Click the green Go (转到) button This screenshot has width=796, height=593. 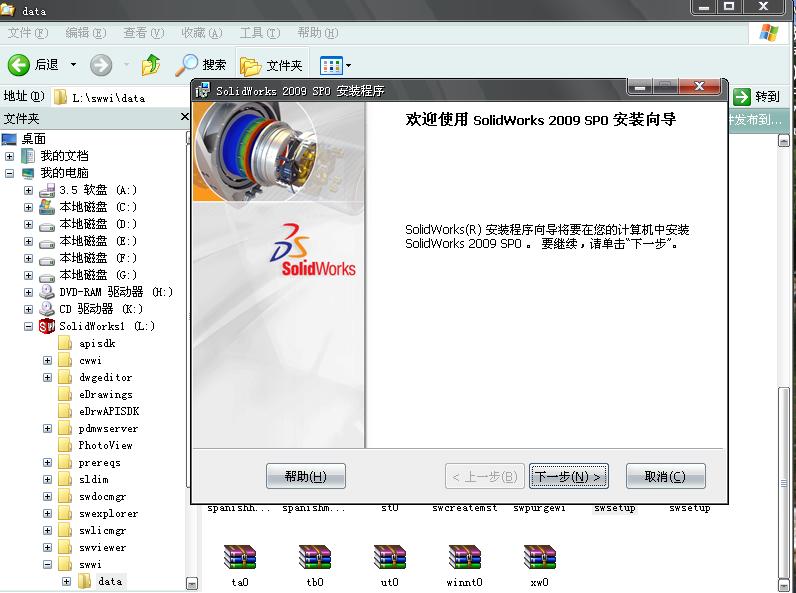pyautogui.click(x=757, y=96)
